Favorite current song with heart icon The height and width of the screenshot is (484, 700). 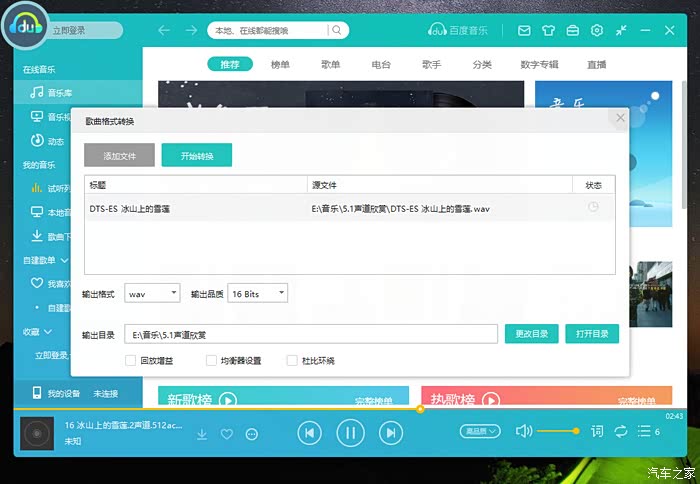(x=227, y=434)
